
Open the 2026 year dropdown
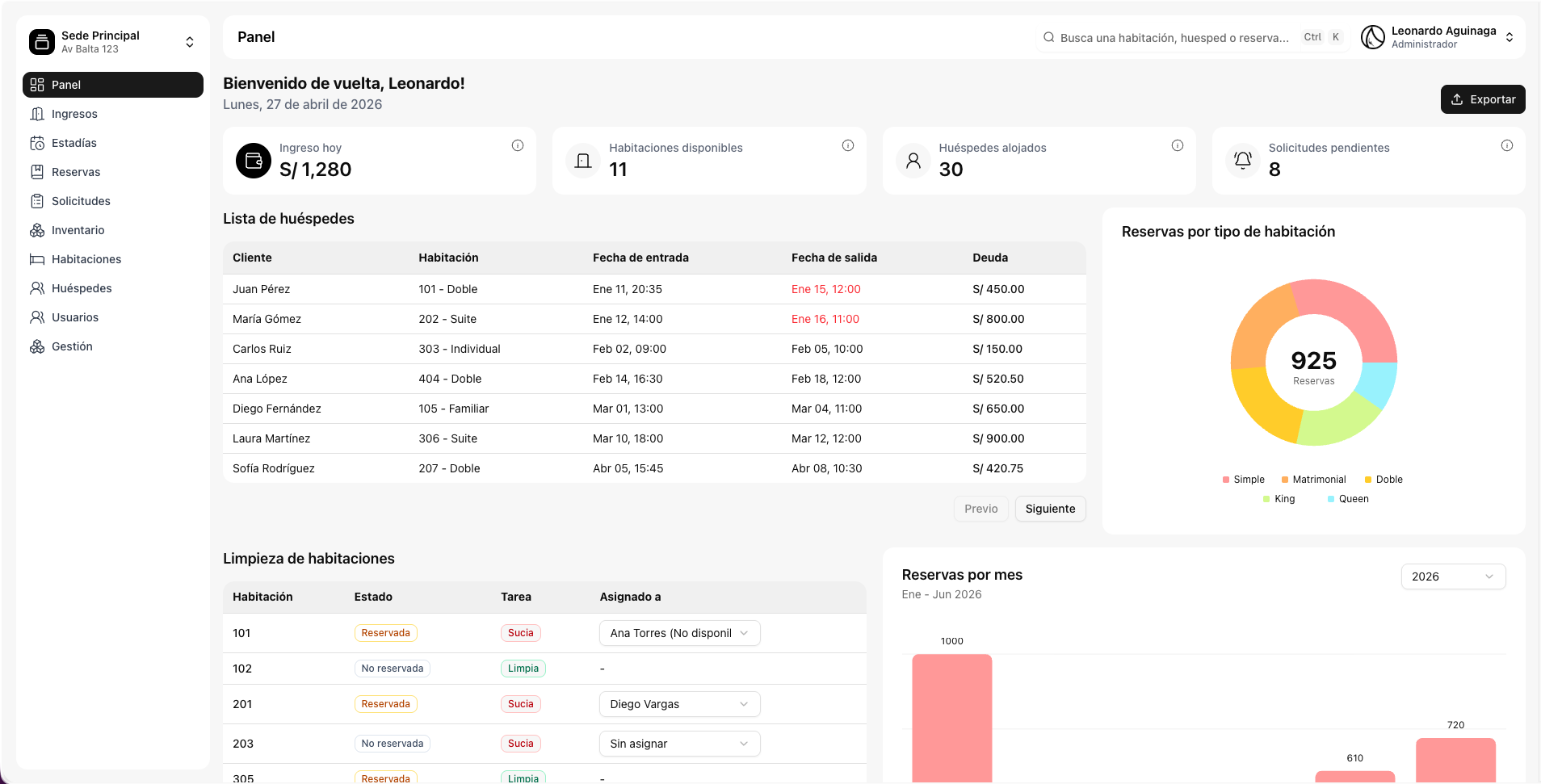pos(1453,576)
